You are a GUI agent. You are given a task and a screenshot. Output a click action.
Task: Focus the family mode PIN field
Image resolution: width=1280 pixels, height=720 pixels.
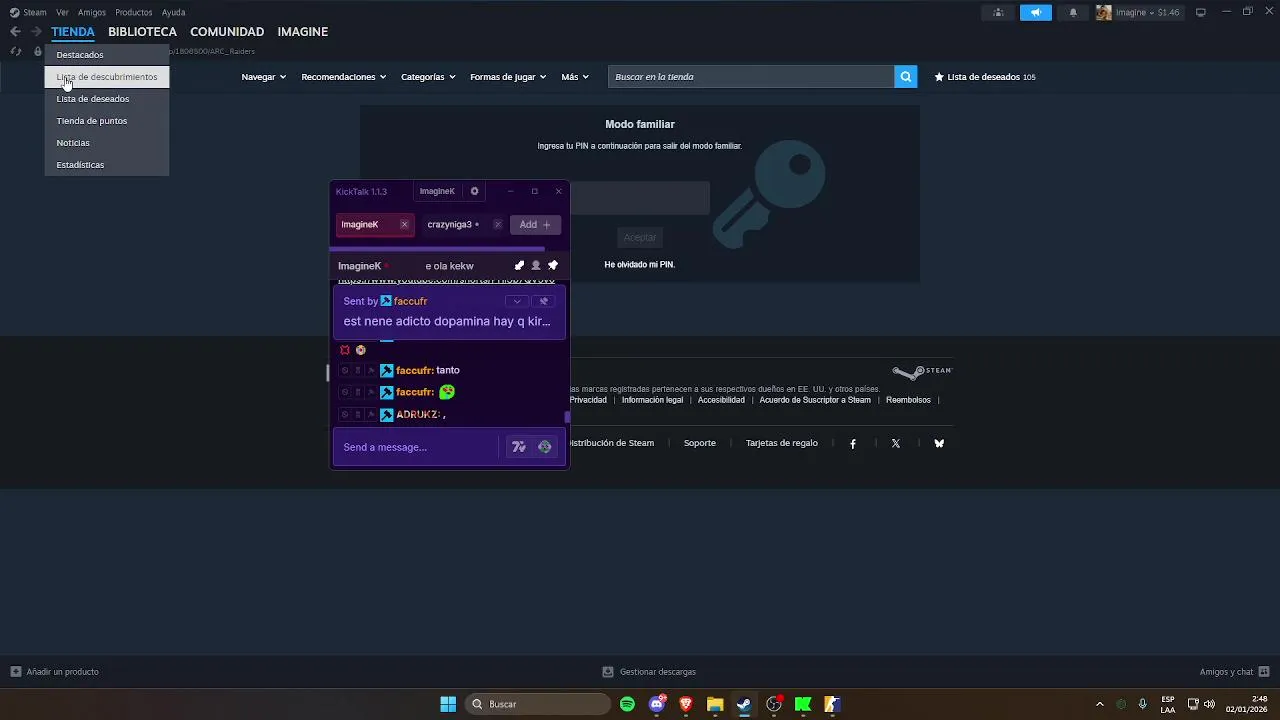tap(640, 198)
